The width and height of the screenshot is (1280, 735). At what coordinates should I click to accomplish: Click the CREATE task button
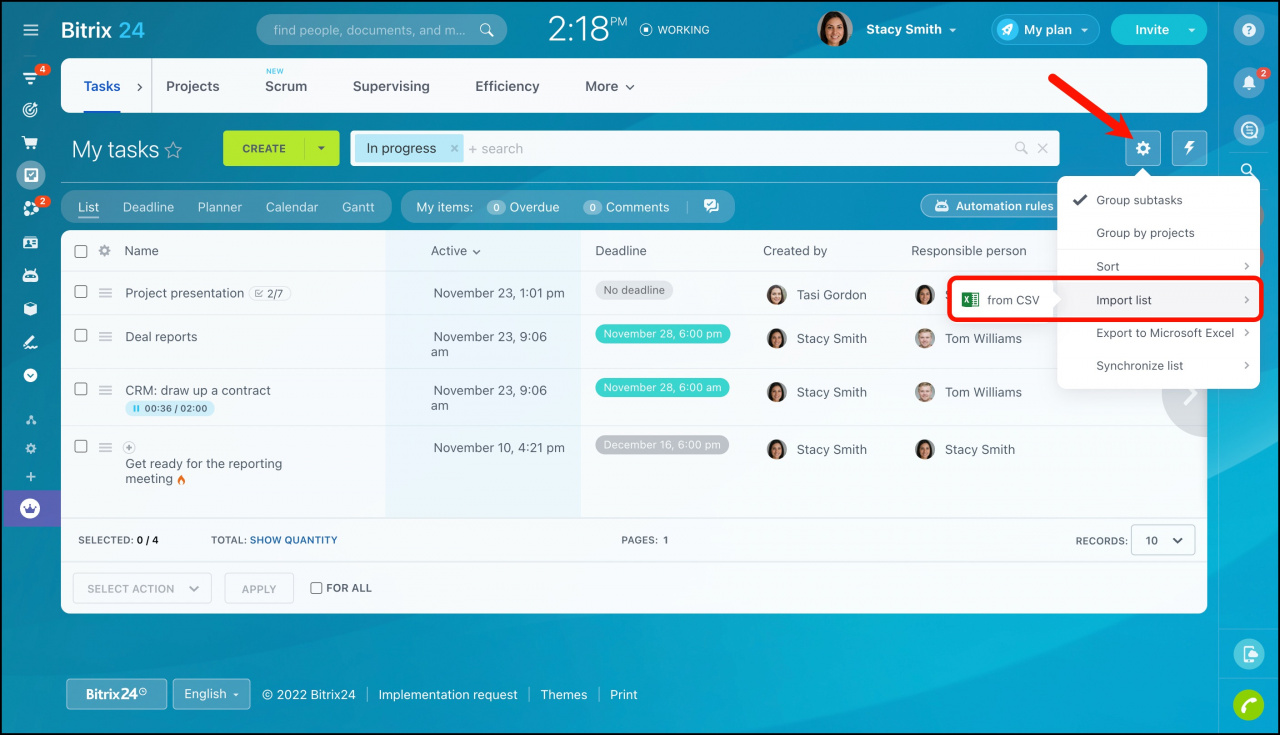tap(264, 148)
